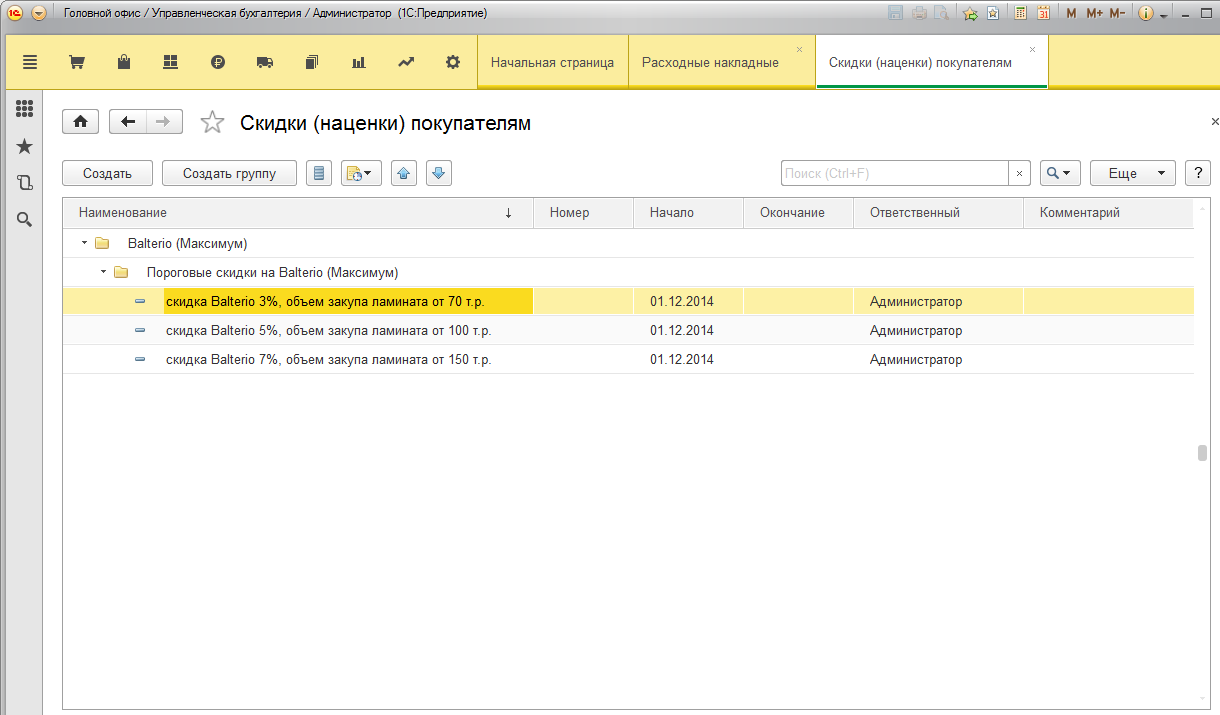The image size is (1220, 715).
Task: Add this page to favorites star
Action: pos(212,122)
